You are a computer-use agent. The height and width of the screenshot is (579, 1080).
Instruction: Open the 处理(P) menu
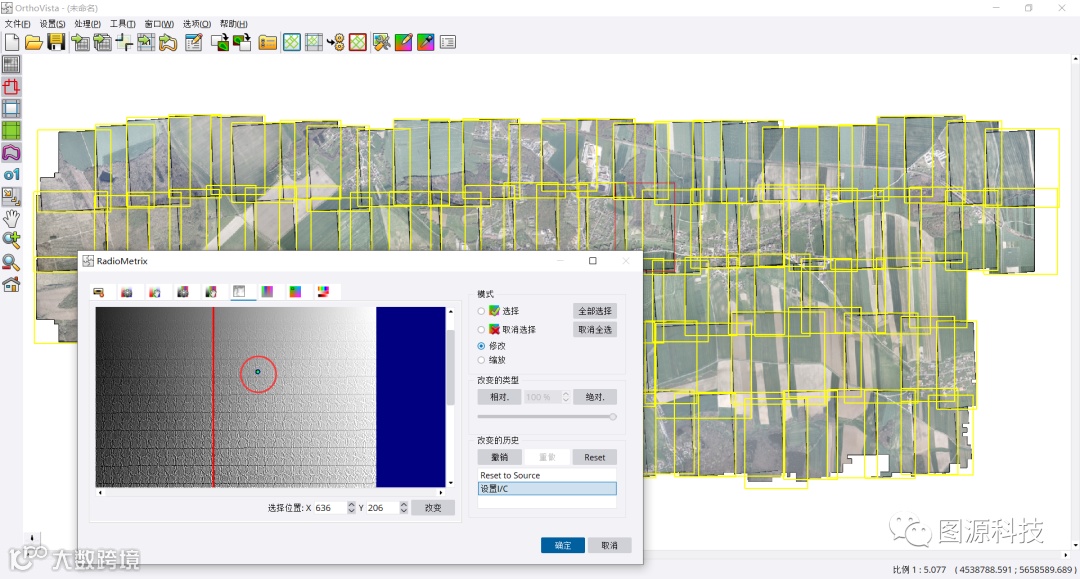[87, 24]
